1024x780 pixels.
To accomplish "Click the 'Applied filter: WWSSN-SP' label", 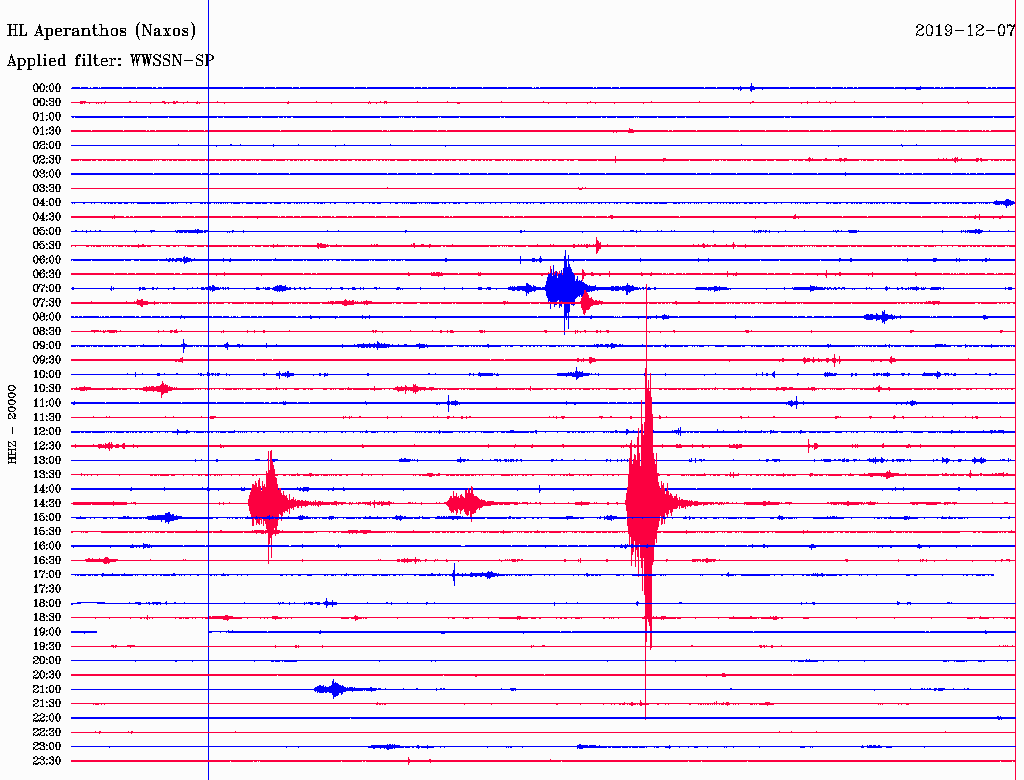I will 110,61.
